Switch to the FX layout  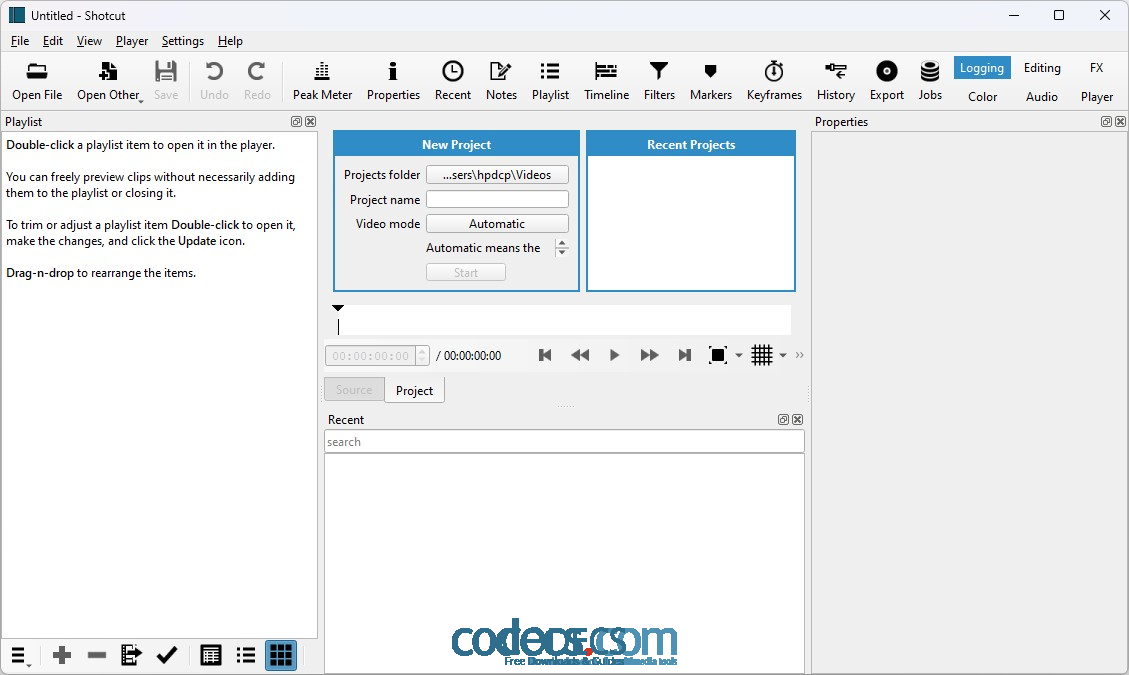(x=1096, y=68)
